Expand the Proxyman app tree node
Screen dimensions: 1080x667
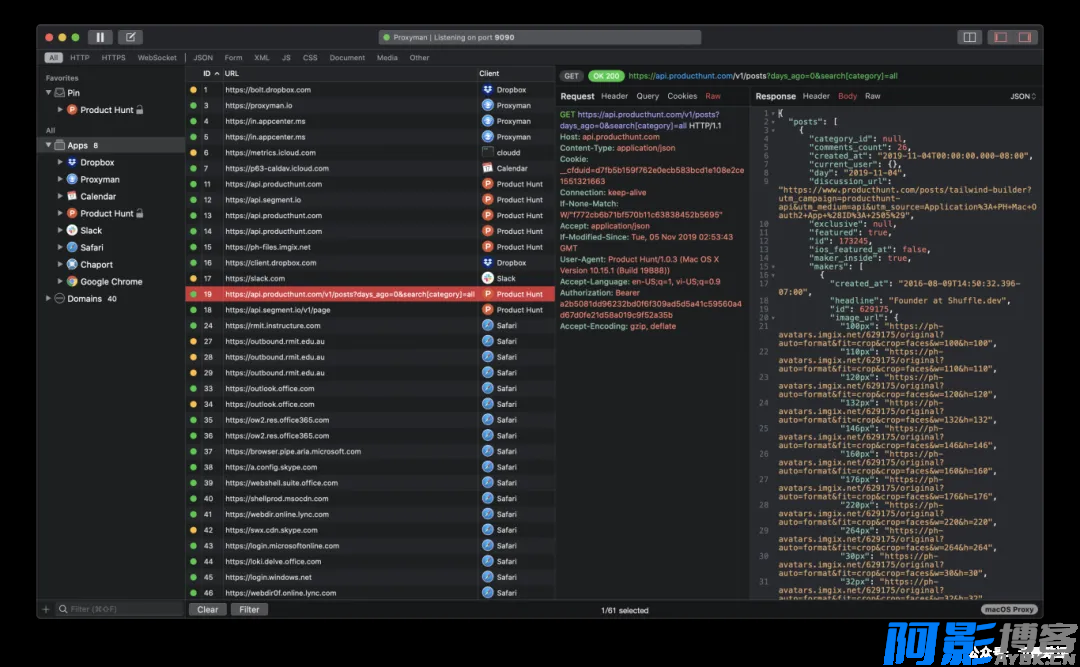coord(60,179)
